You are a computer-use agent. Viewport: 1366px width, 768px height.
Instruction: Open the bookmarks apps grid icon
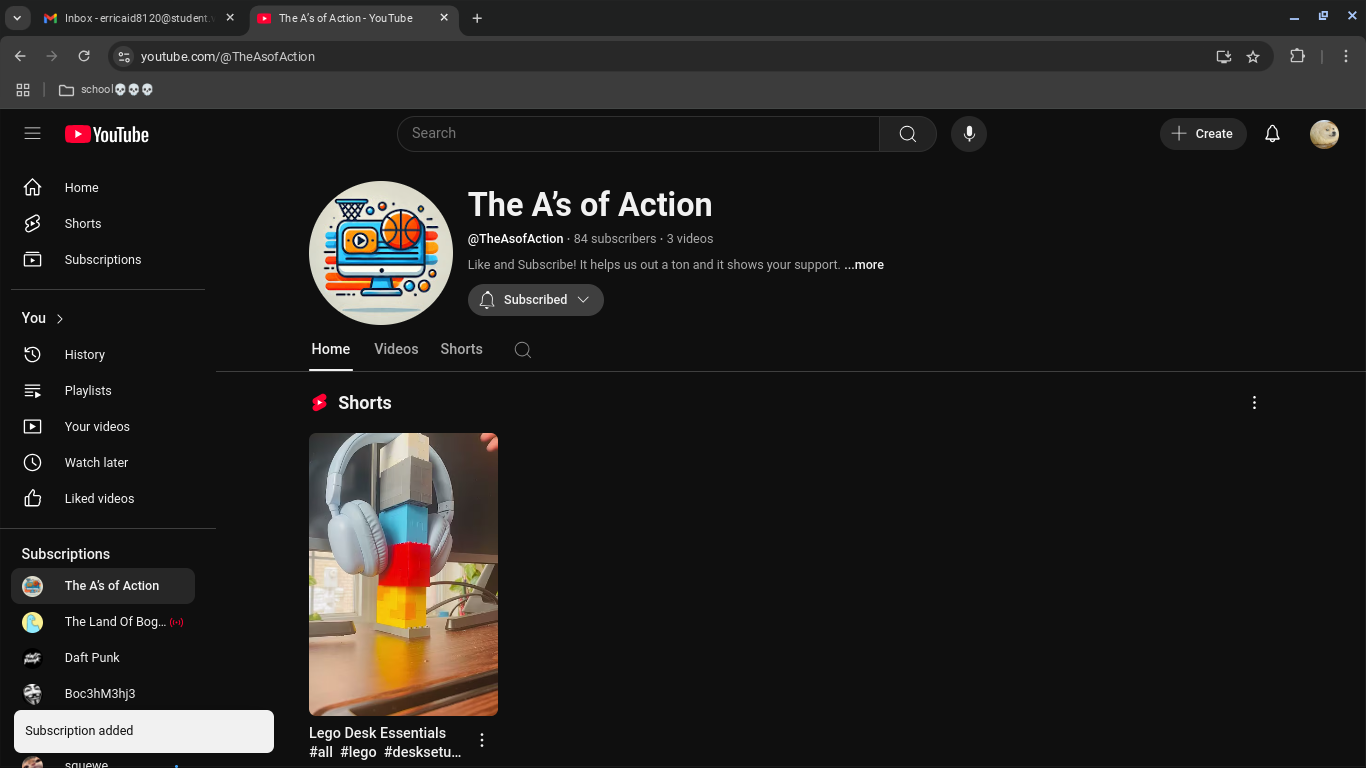click(23, 90)
